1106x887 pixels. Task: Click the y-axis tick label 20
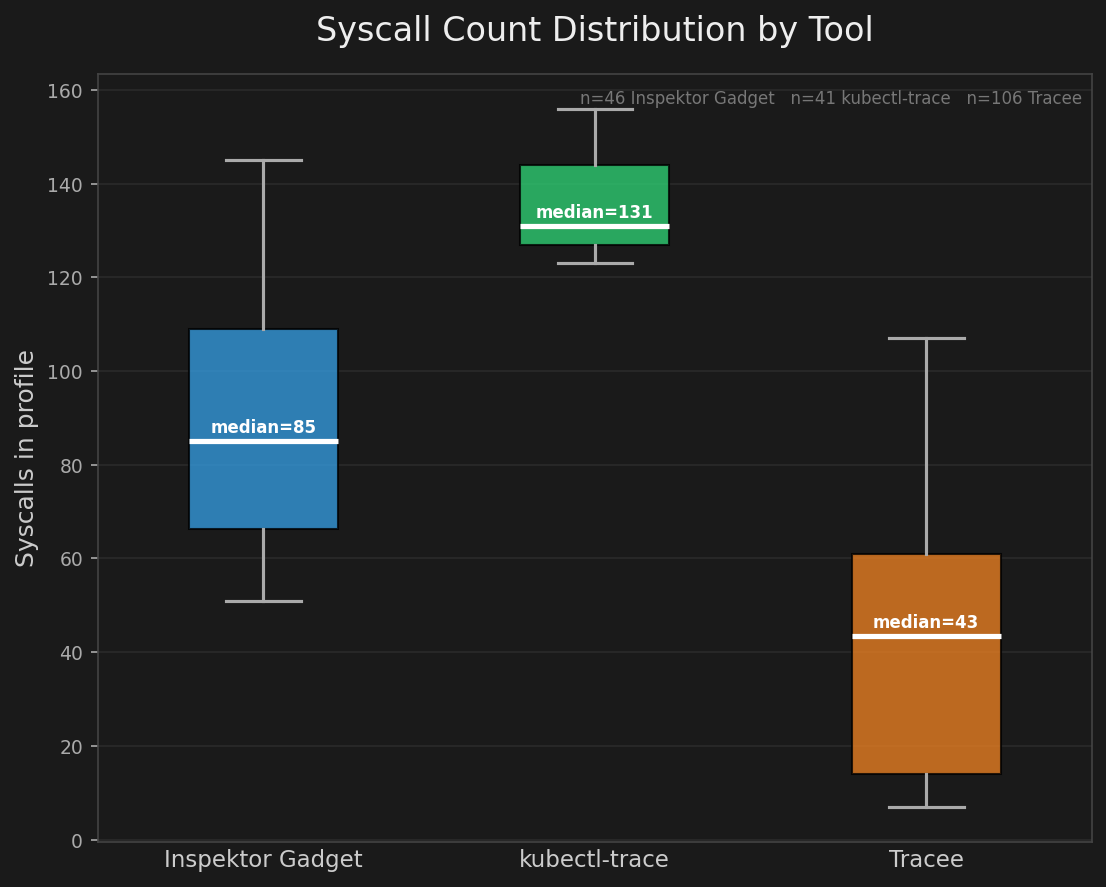tap(71, 747)
